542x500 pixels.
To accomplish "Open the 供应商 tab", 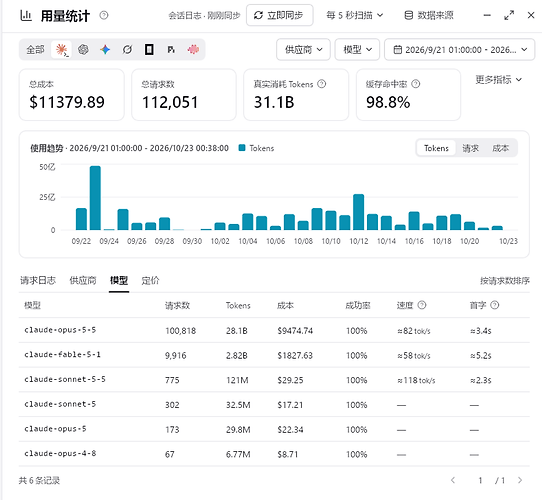I will click(x=83, y=280).
